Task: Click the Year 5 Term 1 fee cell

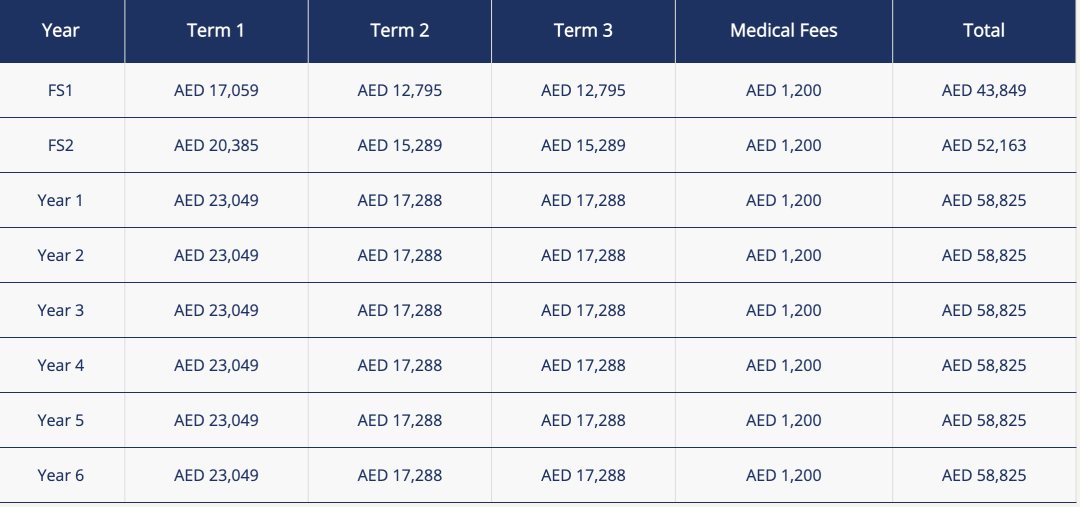Action: [x=216, y=420]
